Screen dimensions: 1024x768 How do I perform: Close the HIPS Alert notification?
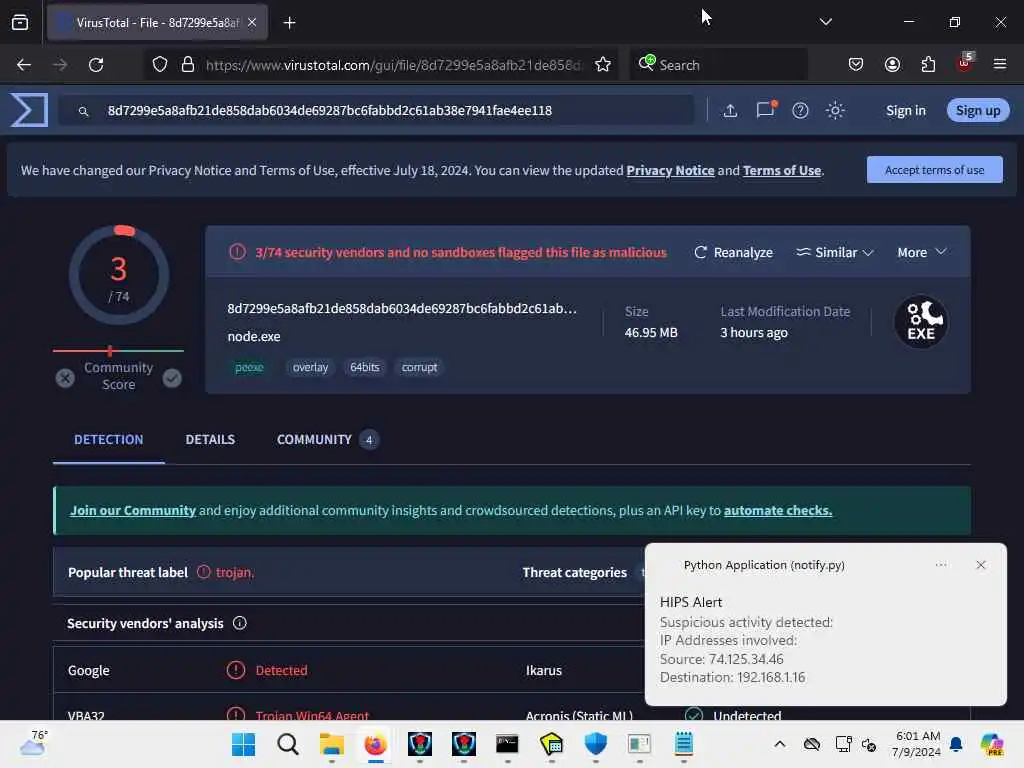pos(980,565)
